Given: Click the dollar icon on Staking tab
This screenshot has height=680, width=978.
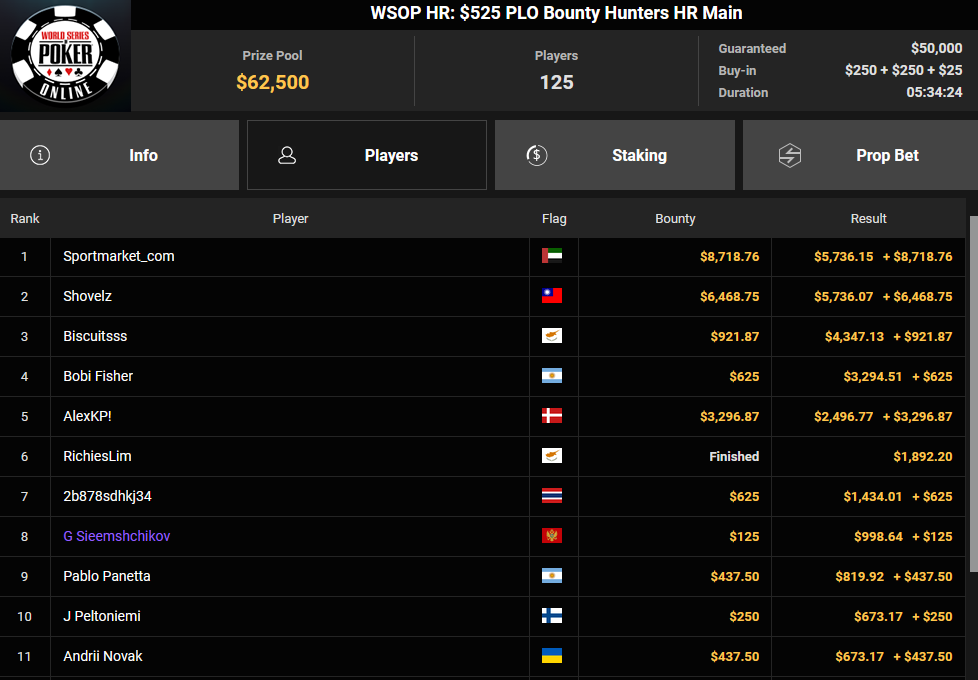Looking at the screenshot, I should pos(537,155).
